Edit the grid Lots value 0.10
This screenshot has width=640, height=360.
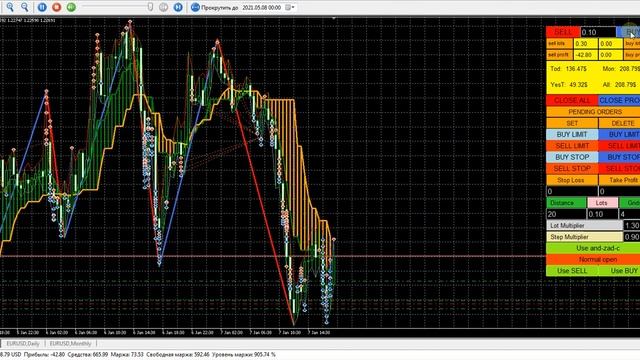[x=602, y=214]
